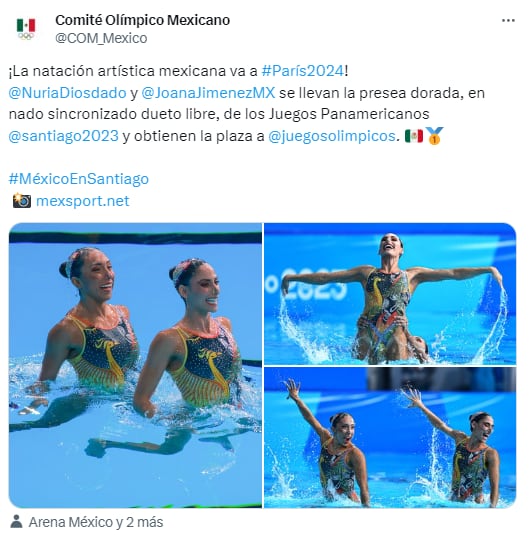529x544 pixels.
Task: Open the large left photo of two swimmers
Action: [x=135, y=365]
